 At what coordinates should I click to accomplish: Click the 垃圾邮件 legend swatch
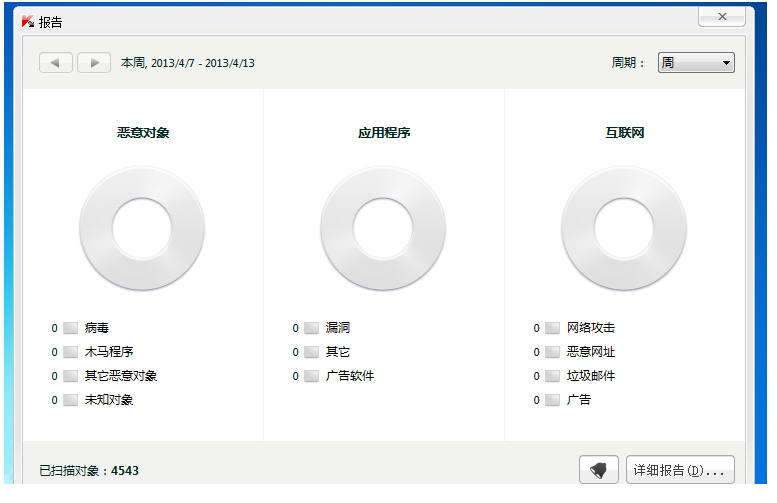tap(553, 376)
